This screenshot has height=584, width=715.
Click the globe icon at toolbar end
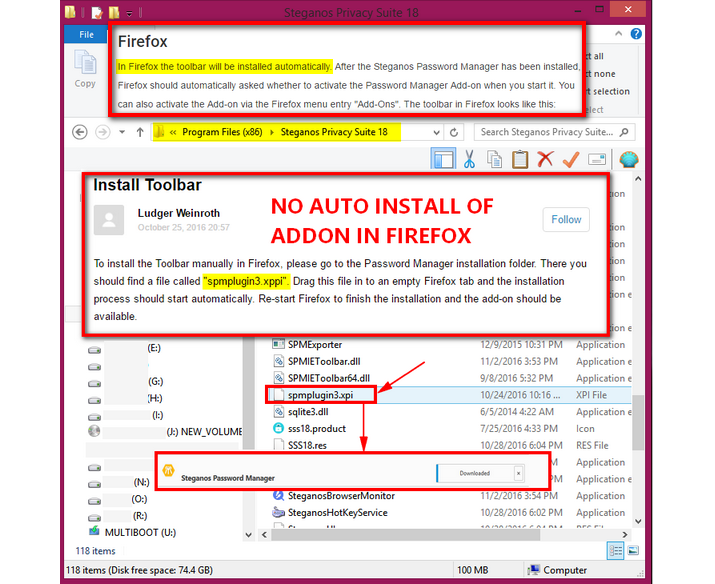point(628,159)
